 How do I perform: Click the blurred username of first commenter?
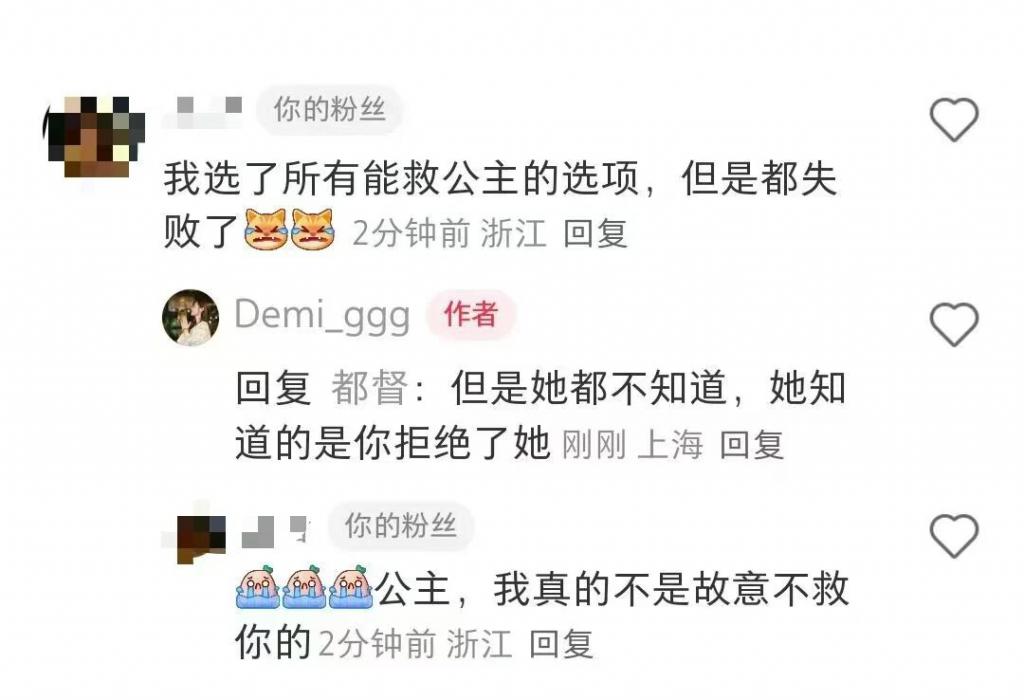point(204,111)
